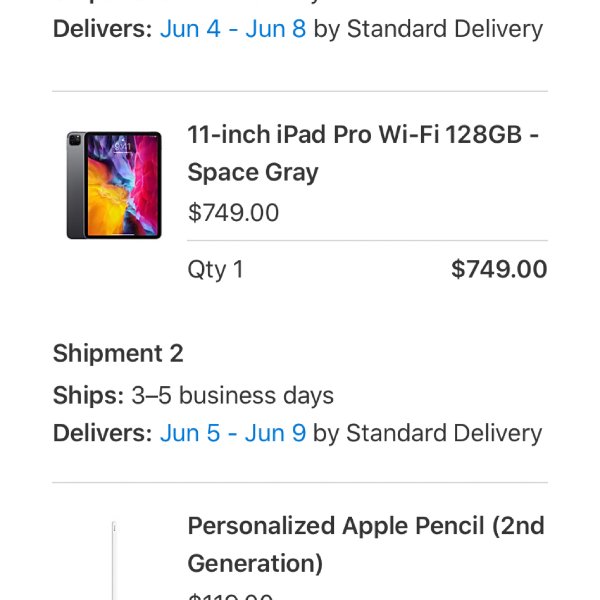Open the Jun 5 - Jun 9 delivery link
This screenshot has height=600, width=600.
(x=233, y=433)
